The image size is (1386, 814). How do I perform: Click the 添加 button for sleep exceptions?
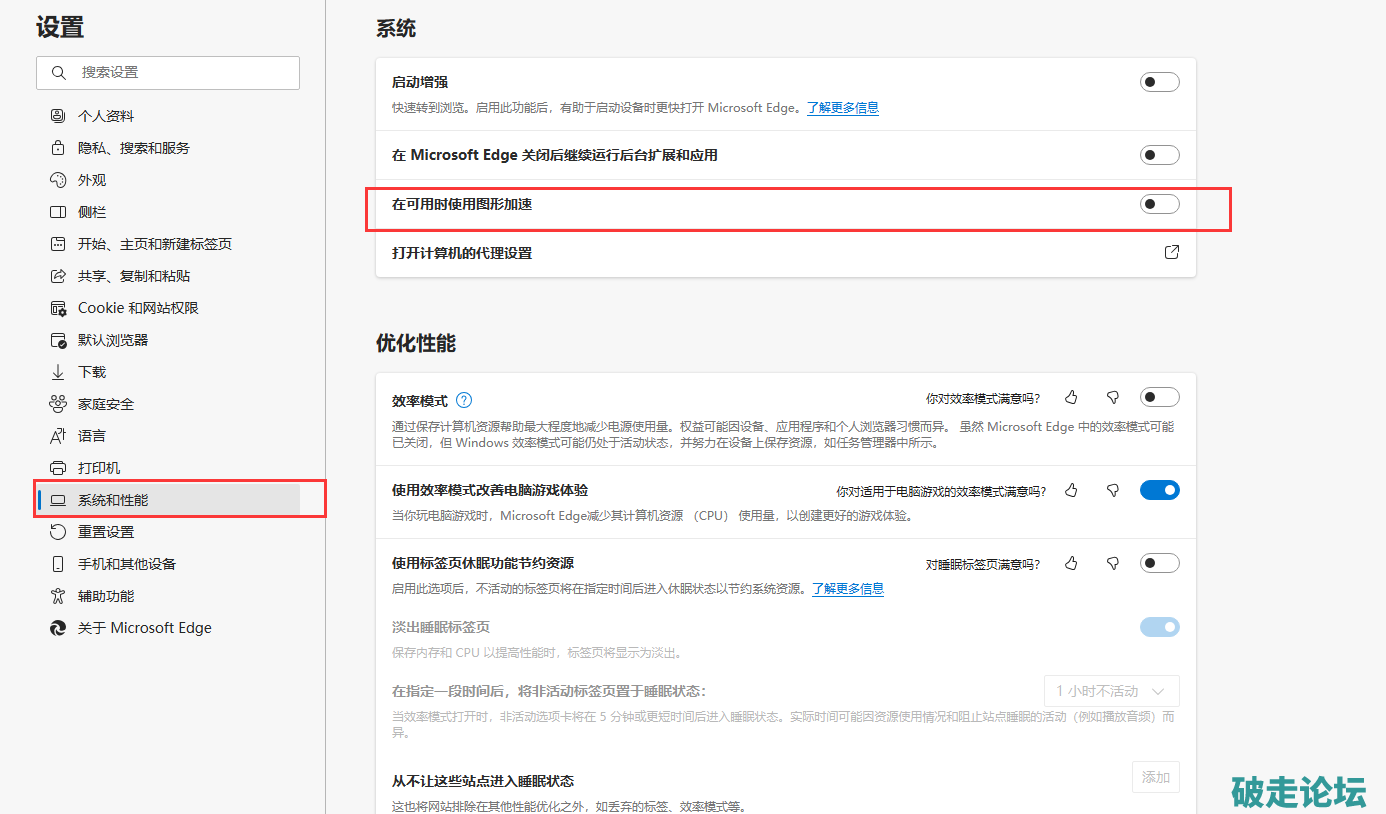tap(1155, 777)
